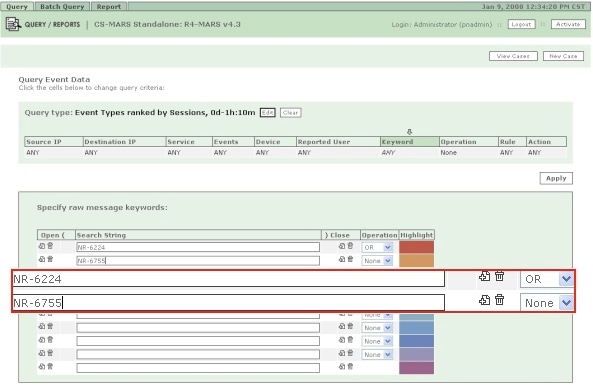Pick the lavender highlight swatch

416,354
